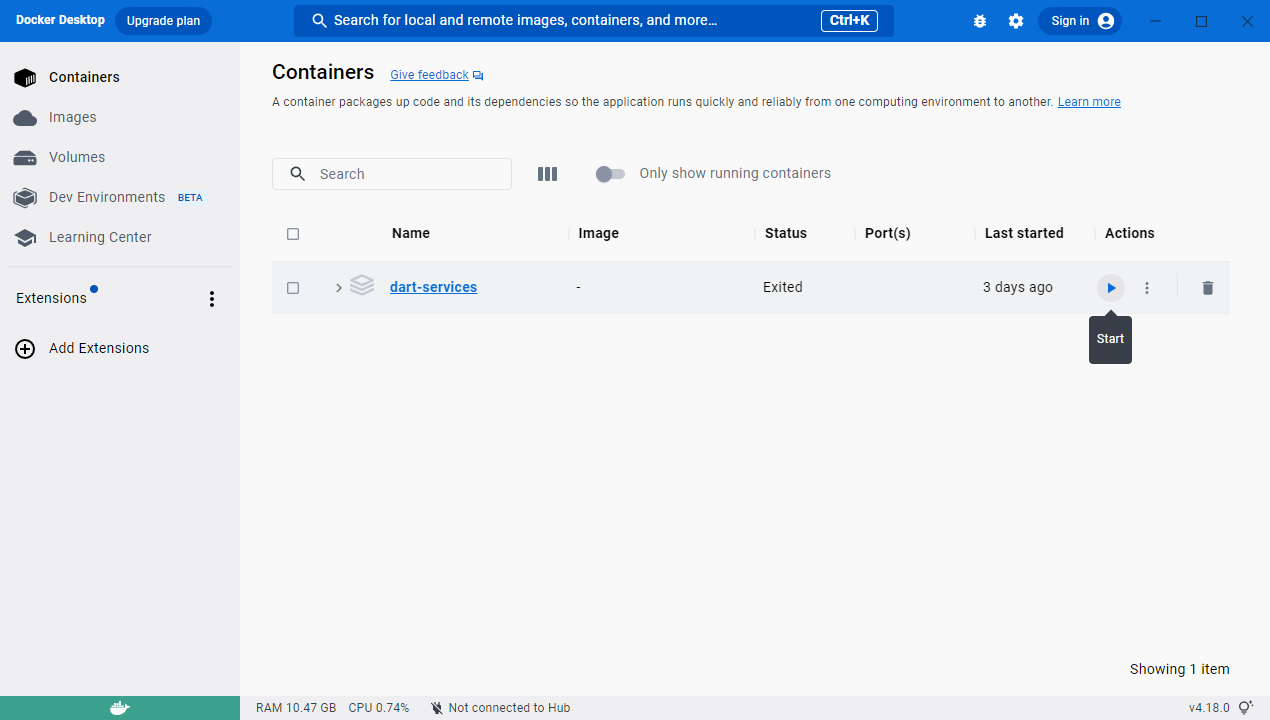Open the Give feedback link
1270x720 pixels.
coord(429,75)
